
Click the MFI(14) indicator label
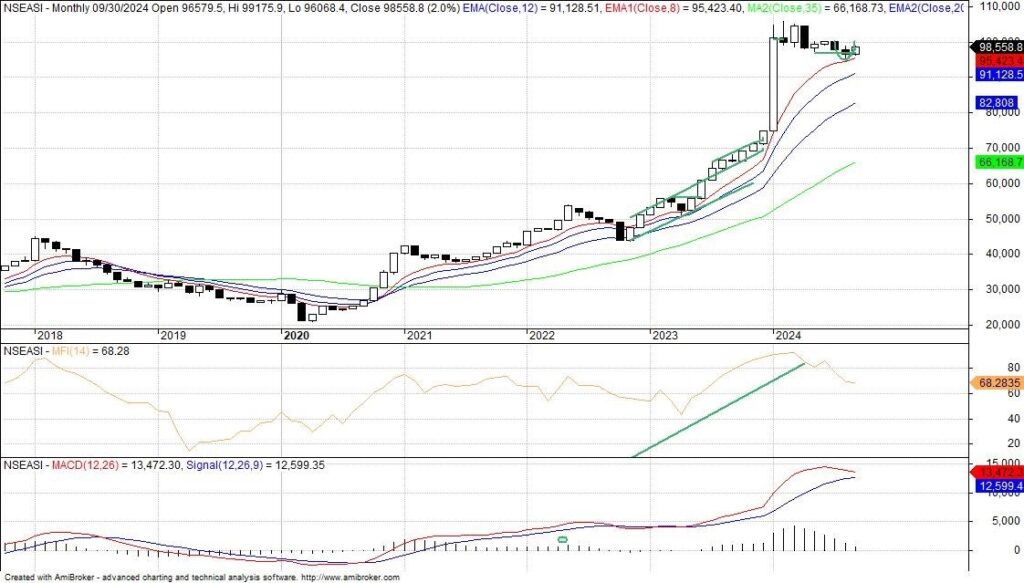pyautogui.click(x=78, y=351)
